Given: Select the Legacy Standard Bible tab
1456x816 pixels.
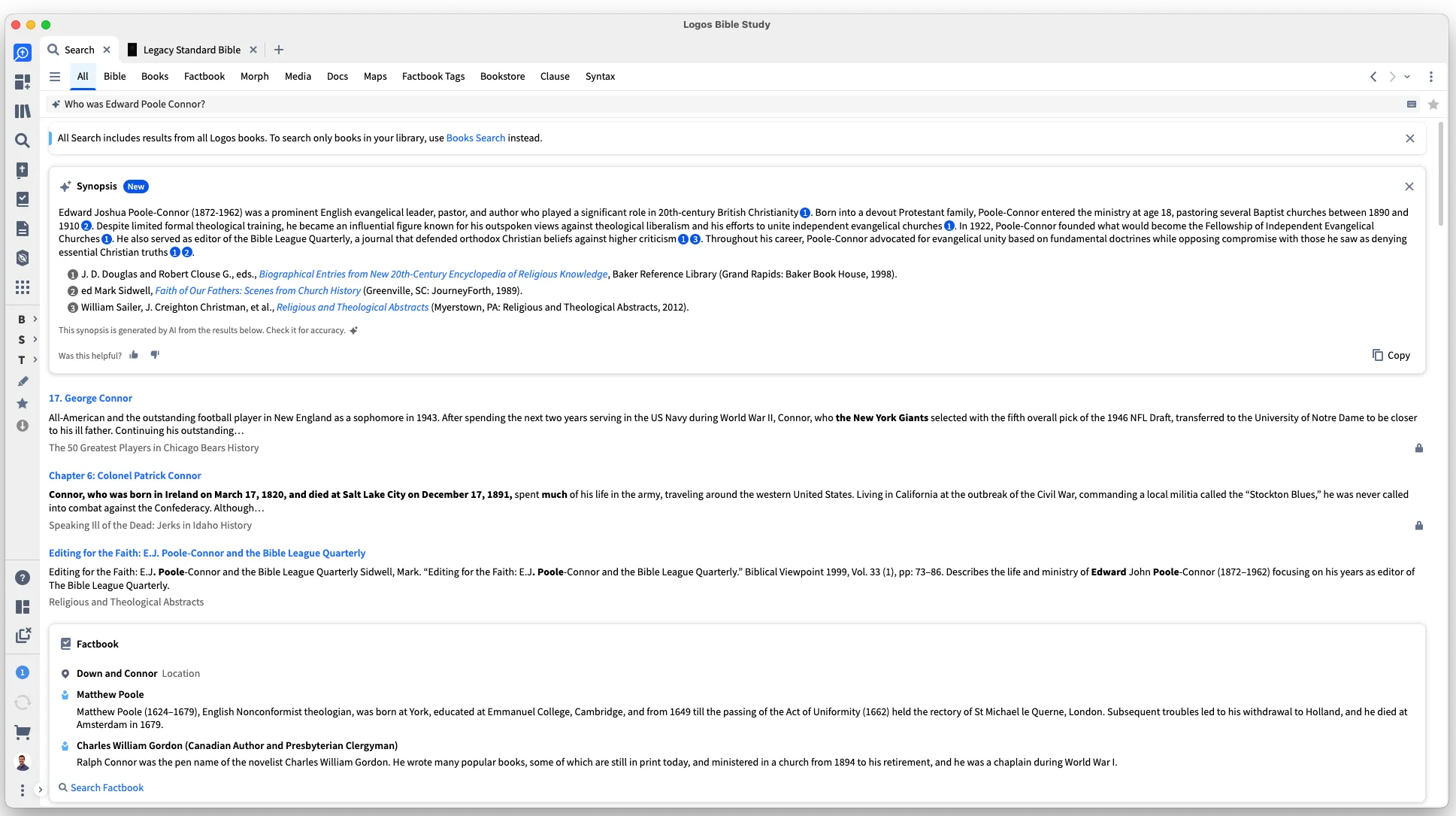Looking at the screenshot, I should (x=192, y=50).
